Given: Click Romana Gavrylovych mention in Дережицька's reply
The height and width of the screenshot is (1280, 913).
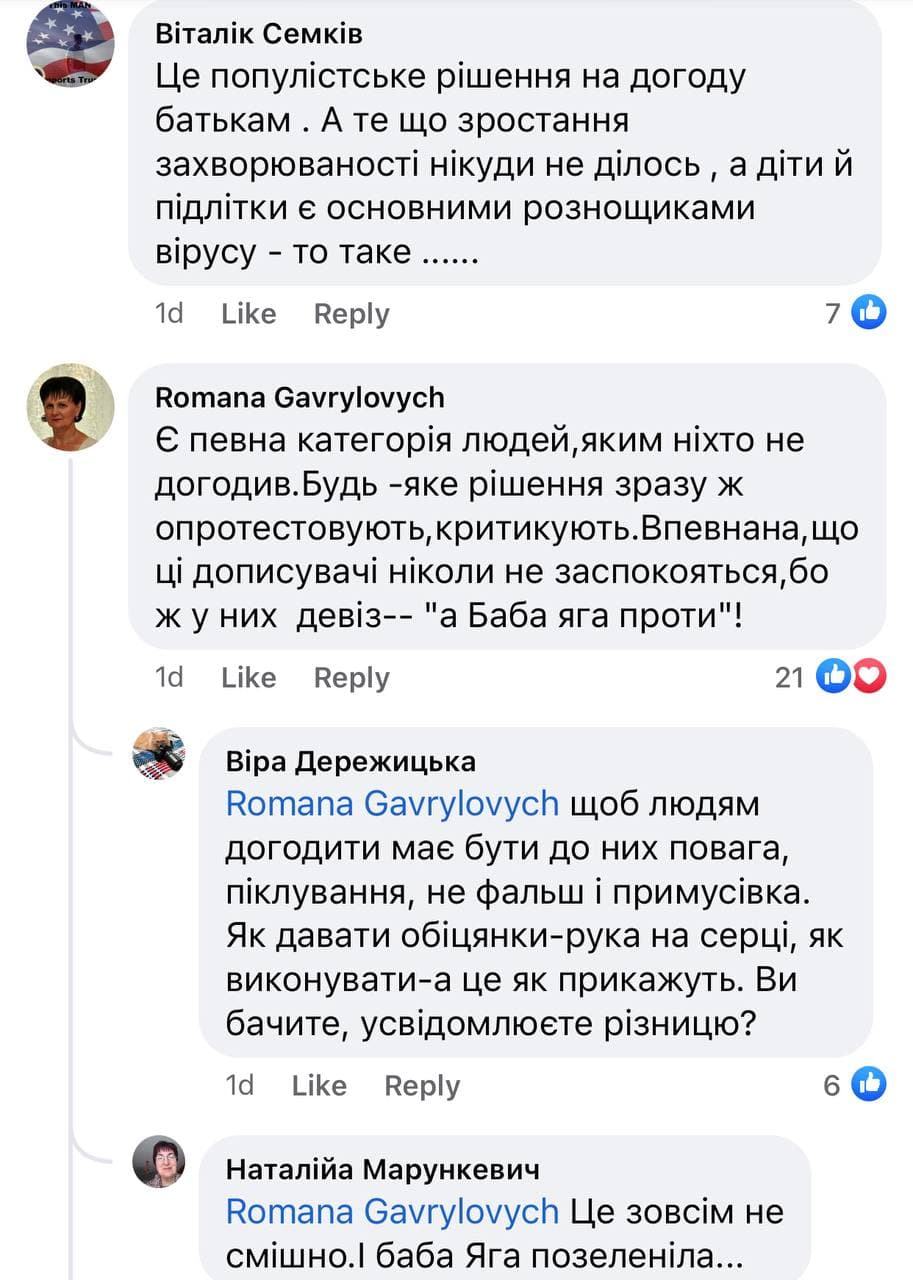Looking at the screenshot, I should pyautogui.click(x=392, y=804).
